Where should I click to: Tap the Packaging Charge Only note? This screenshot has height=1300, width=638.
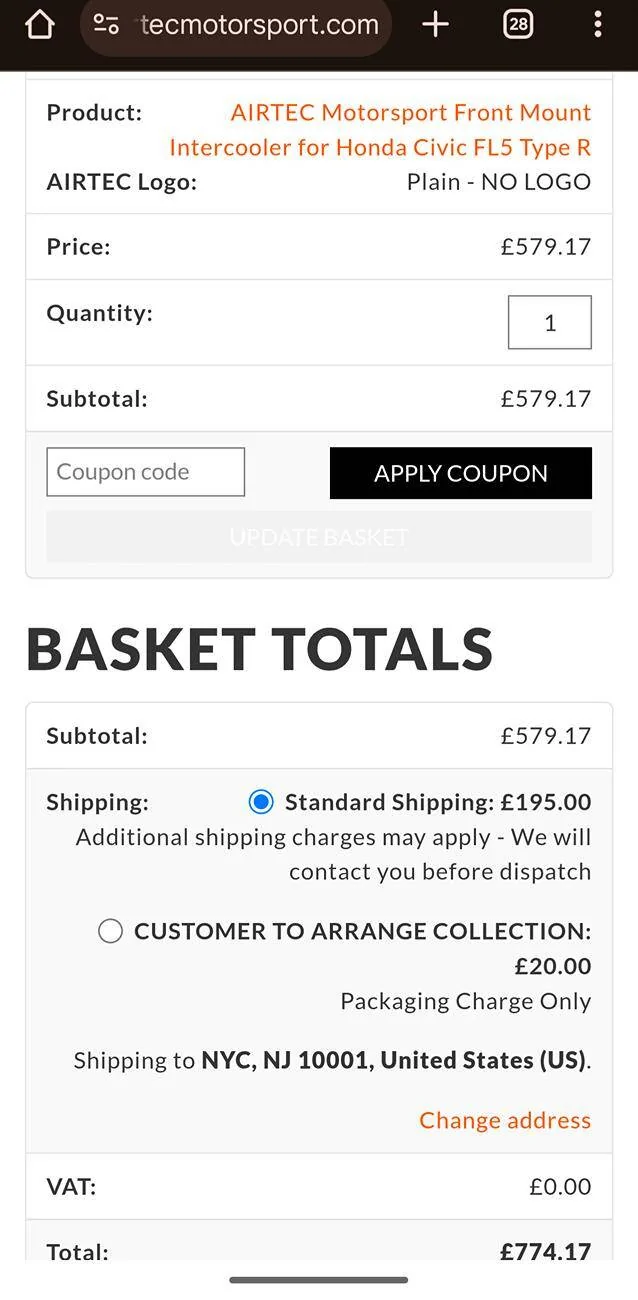click(465, 1001)
